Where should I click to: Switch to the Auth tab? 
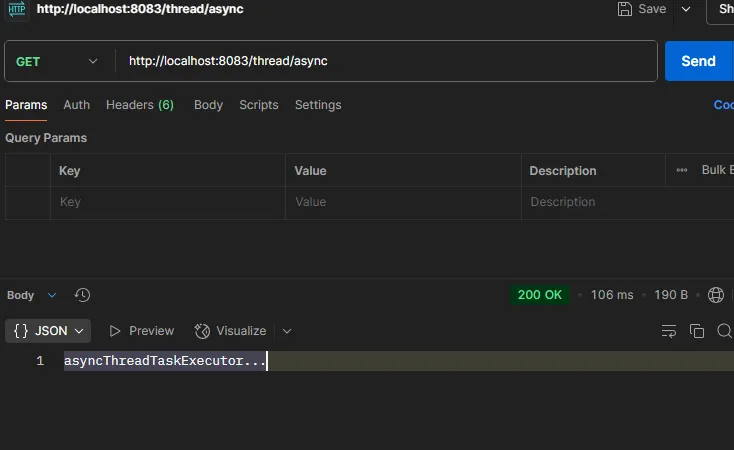77,105
